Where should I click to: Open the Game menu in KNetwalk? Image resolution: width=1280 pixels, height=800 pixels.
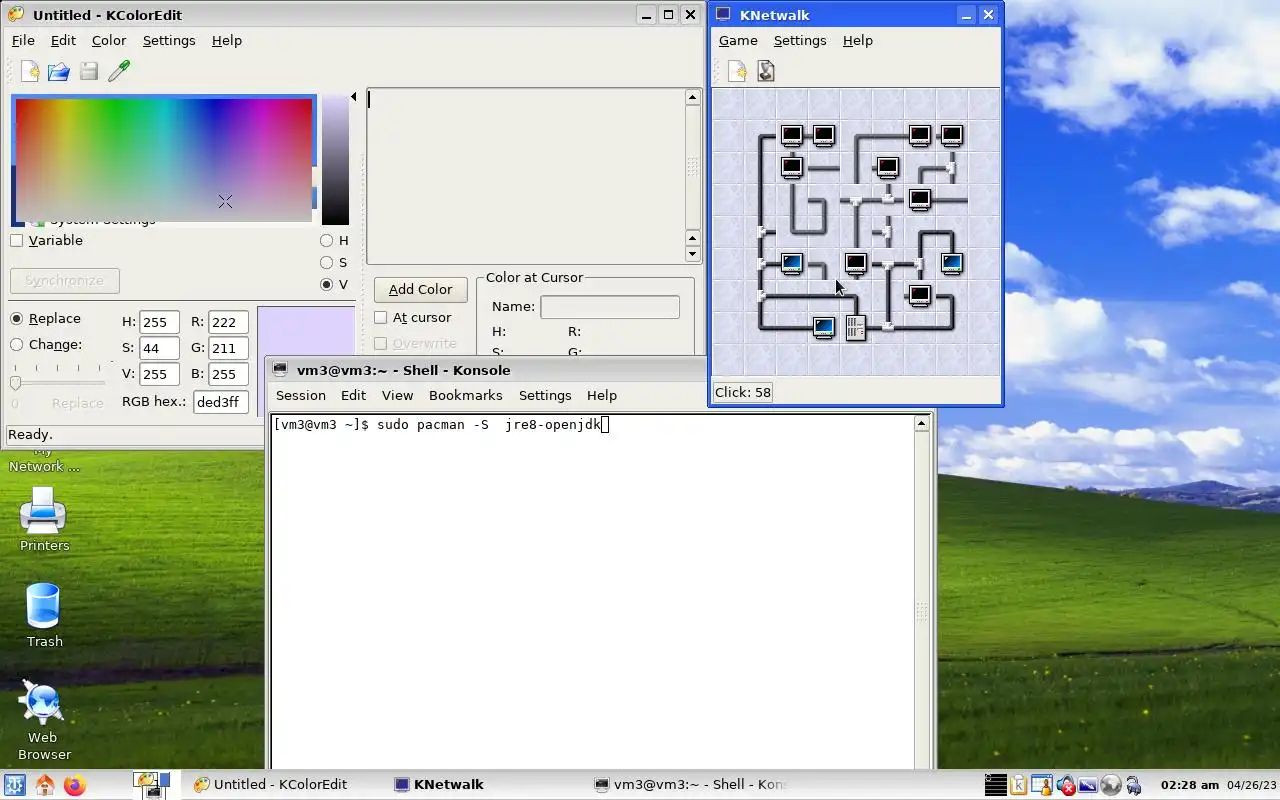tap(738, 41)
